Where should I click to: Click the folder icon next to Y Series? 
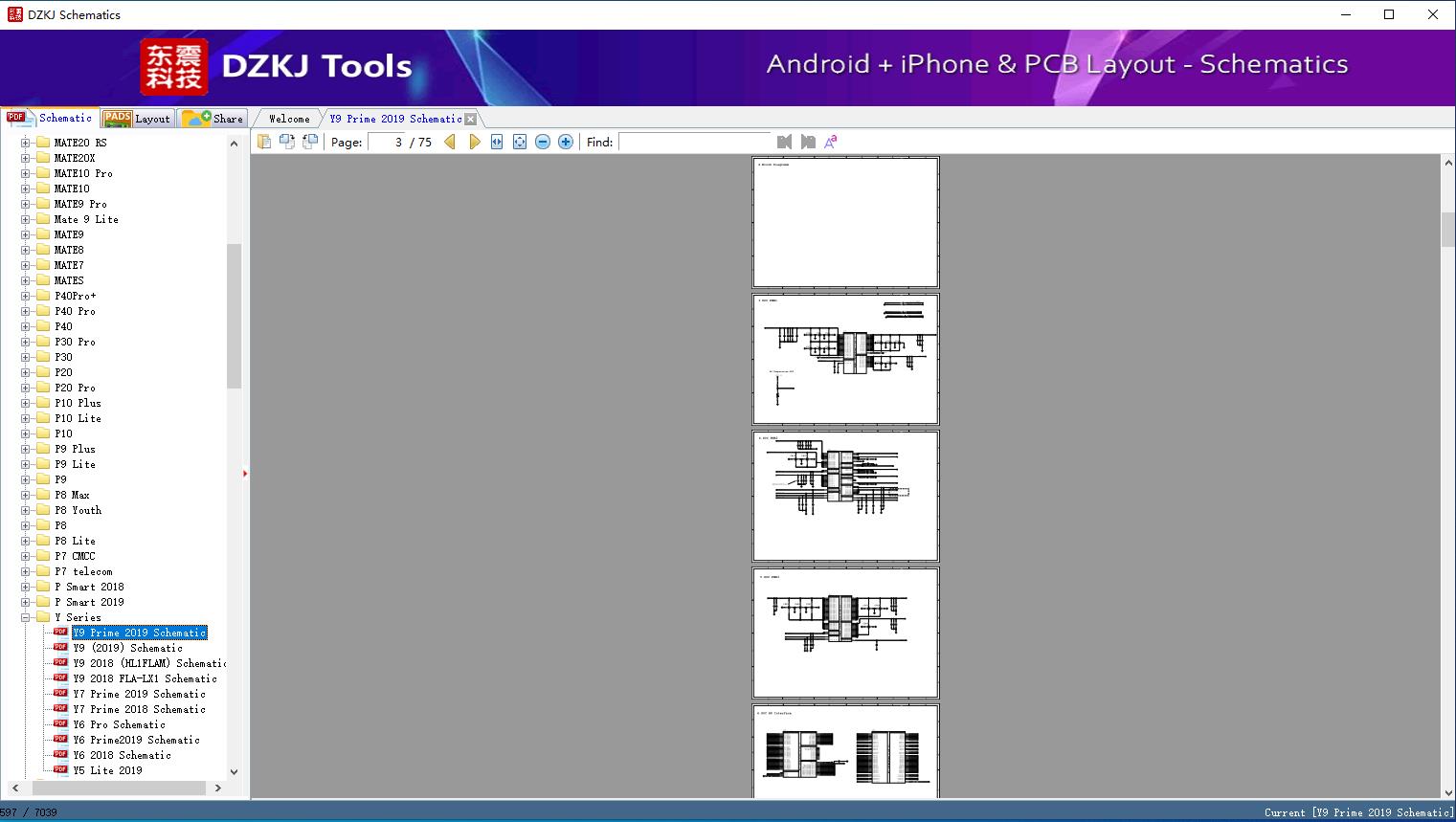click(x=42, y=617)
